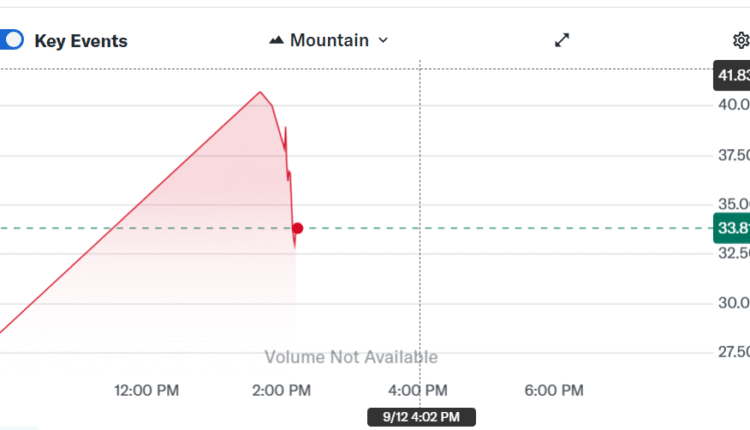The image size is (750, 430).
Task: Click the red current price dot
Action: pyautogui.click(x=297, y=229)
